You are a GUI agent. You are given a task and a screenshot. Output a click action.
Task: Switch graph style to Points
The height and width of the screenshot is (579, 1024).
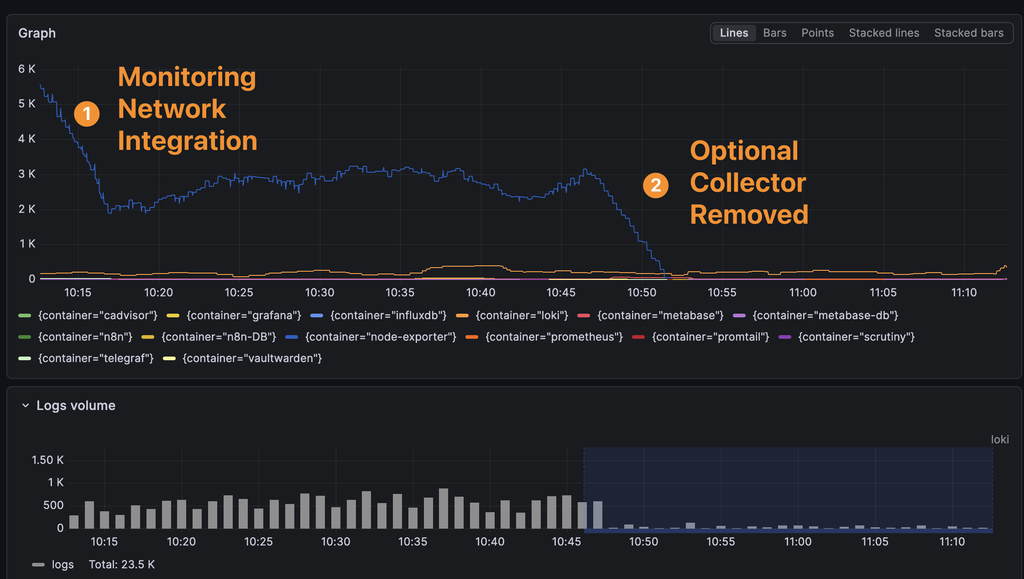coord(817,33)
